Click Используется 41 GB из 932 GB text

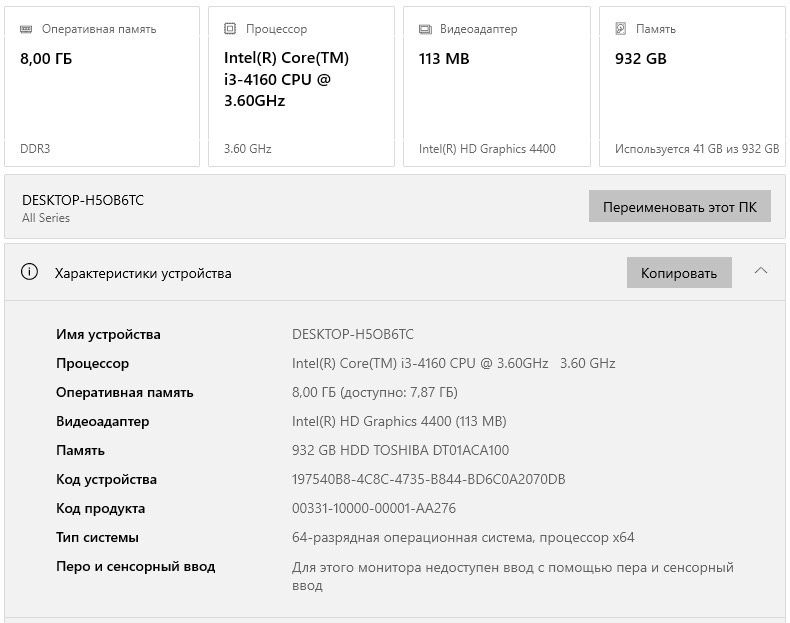[697, 149]
